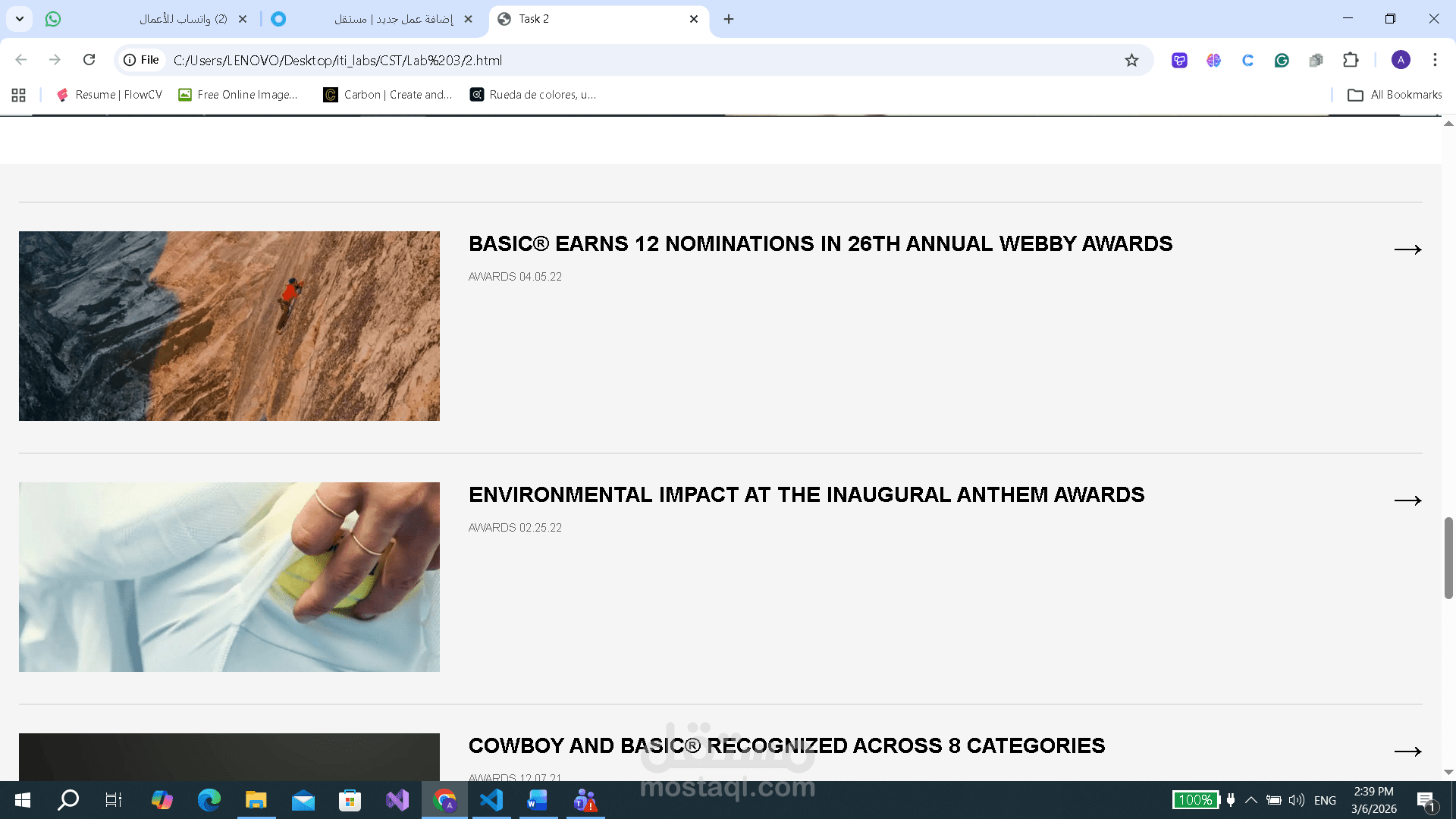This screenshot has height=819, width=1456.
Task: Open the Extensions puzzle icon
Action: click(1351, 61)
